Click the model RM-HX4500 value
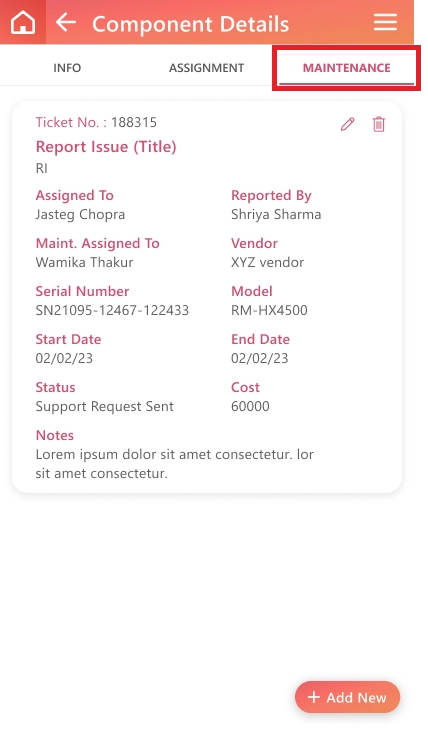 pyautogui.click(x=269, y=310)
